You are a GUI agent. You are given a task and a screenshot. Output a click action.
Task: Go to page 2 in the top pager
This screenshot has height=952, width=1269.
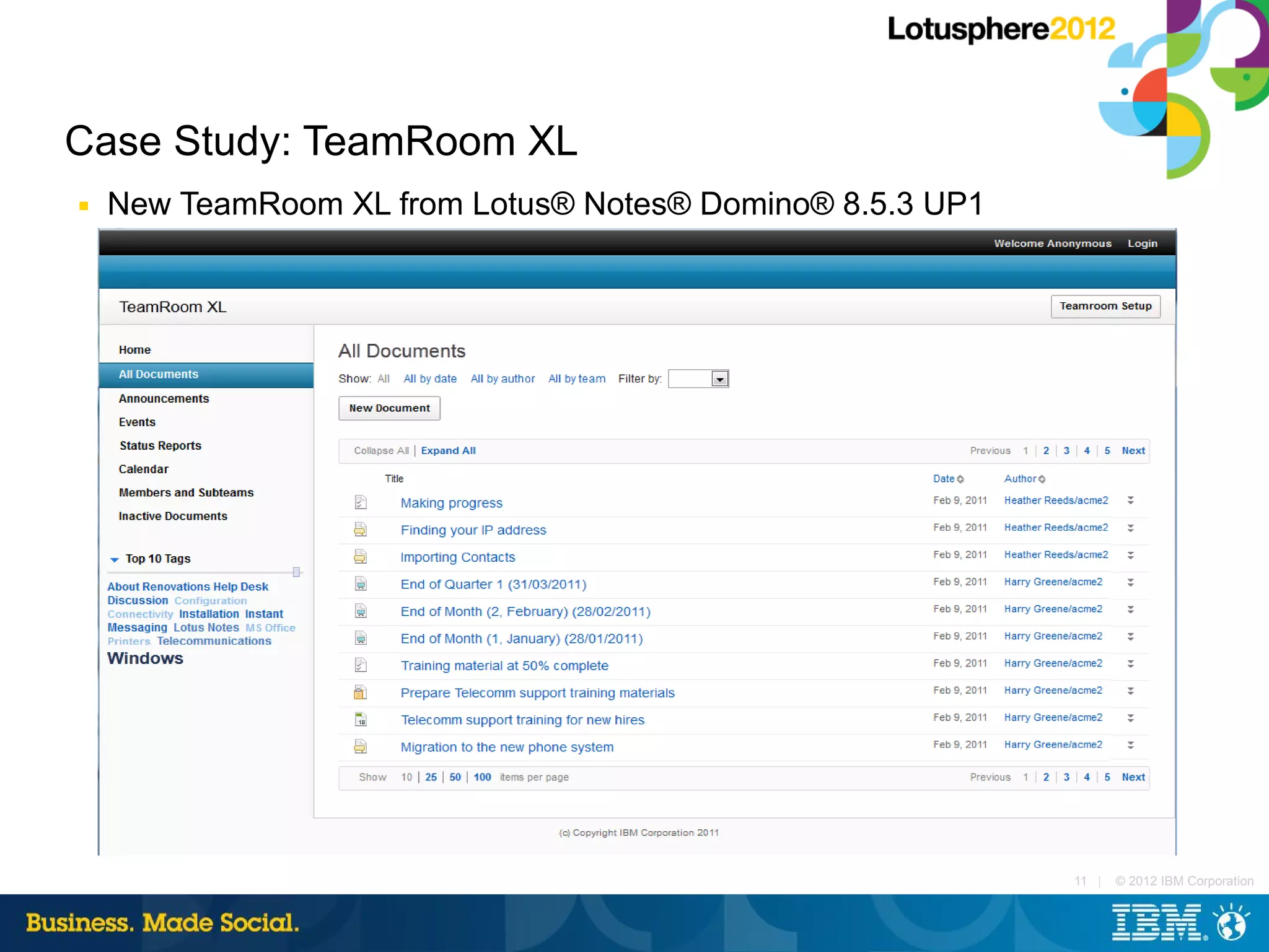(1046, 450)
